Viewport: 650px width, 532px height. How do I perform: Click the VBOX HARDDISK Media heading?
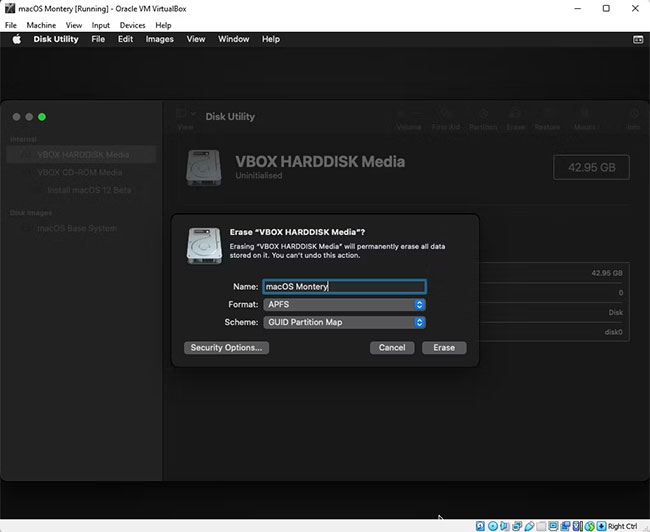point(320,161)
